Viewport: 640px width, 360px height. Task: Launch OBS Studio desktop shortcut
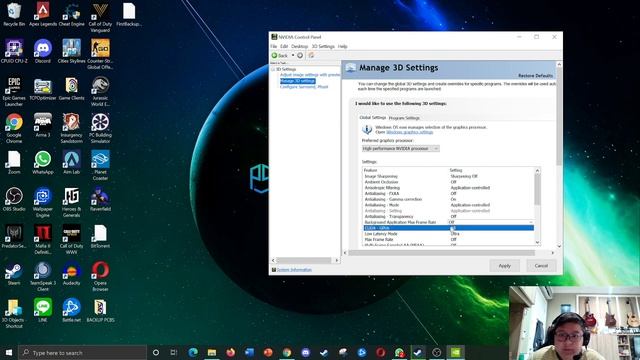point(14,199)
